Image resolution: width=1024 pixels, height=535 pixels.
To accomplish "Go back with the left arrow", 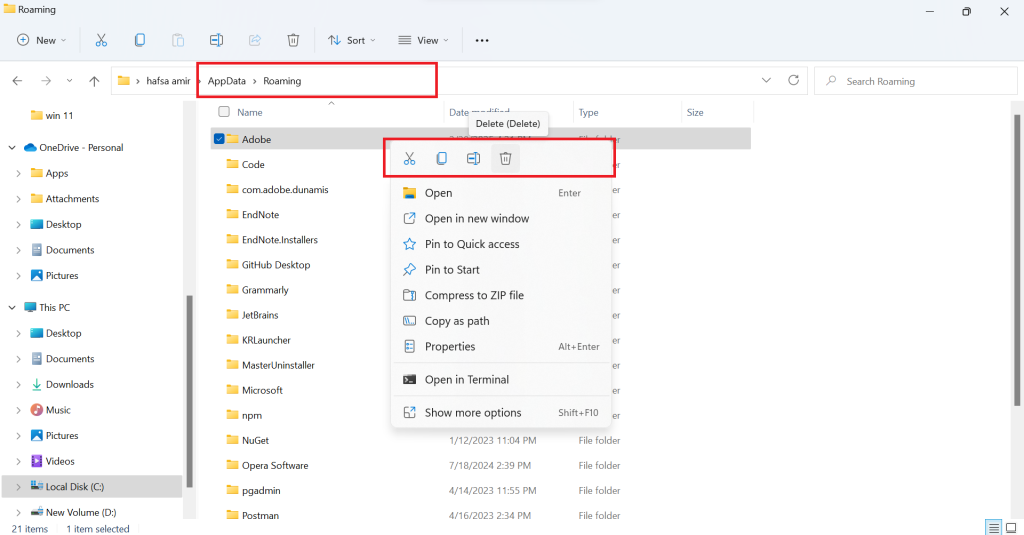I will click(x=18, y=81).
